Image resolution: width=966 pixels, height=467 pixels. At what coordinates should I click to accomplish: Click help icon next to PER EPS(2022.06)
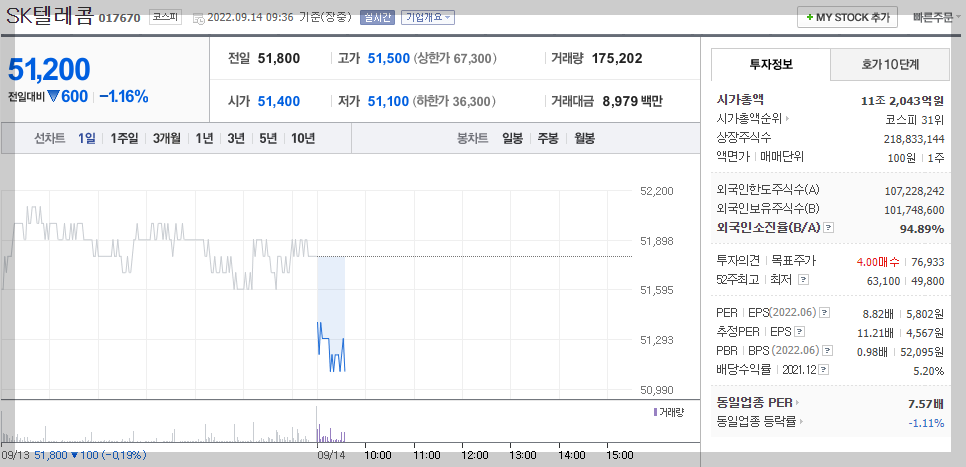click(825, 314)
